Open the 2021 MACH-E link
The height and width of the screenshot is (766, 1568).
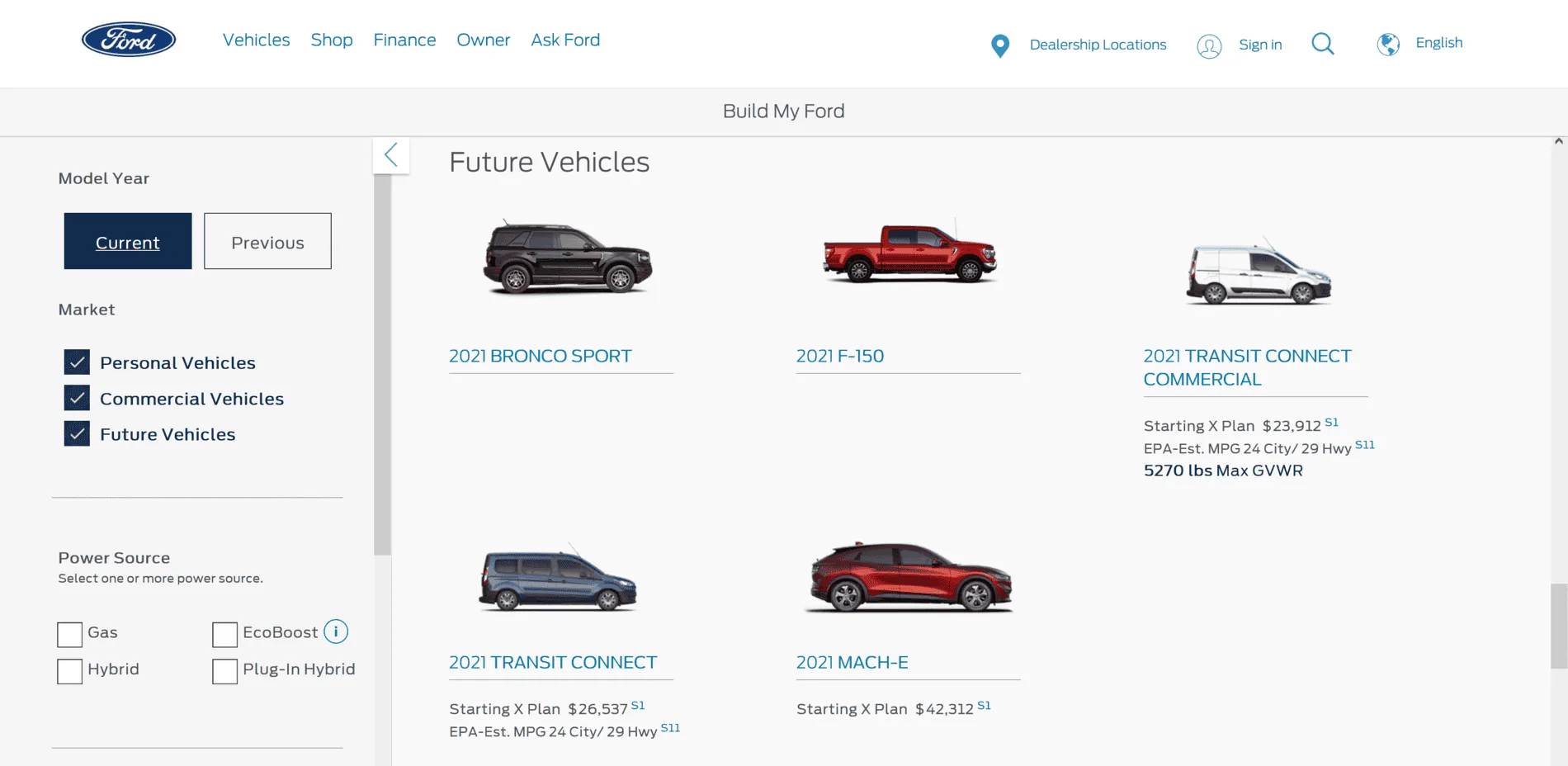click(x=852, y=662)
